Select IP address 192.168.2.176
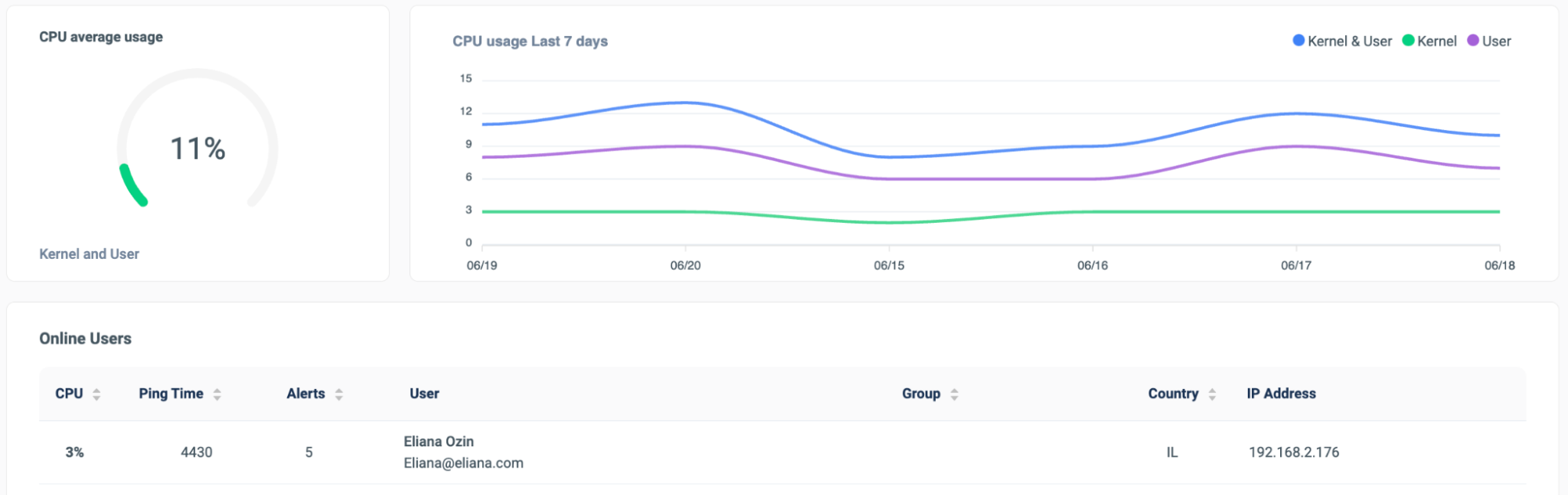 pos(1294,453)
